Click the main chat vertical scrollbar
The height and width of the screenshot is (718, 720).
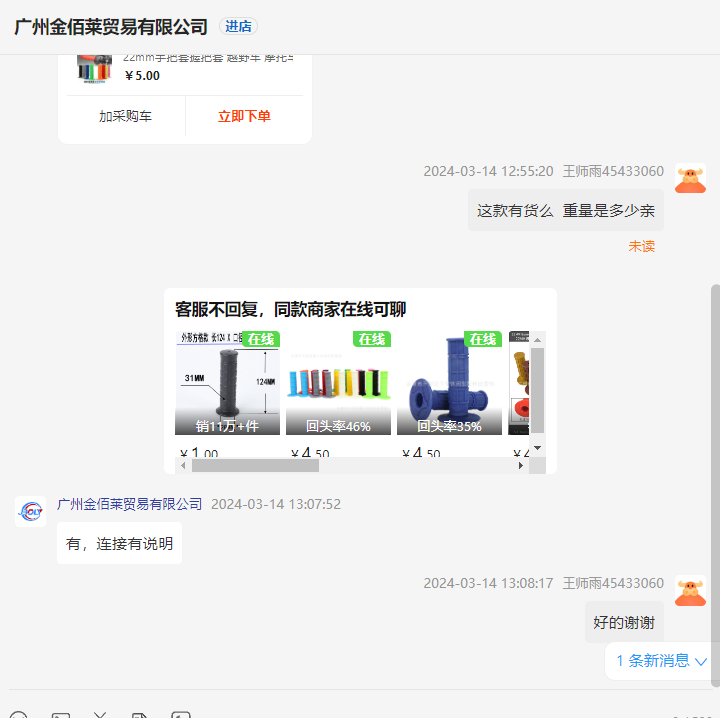[x=715, y=485]
